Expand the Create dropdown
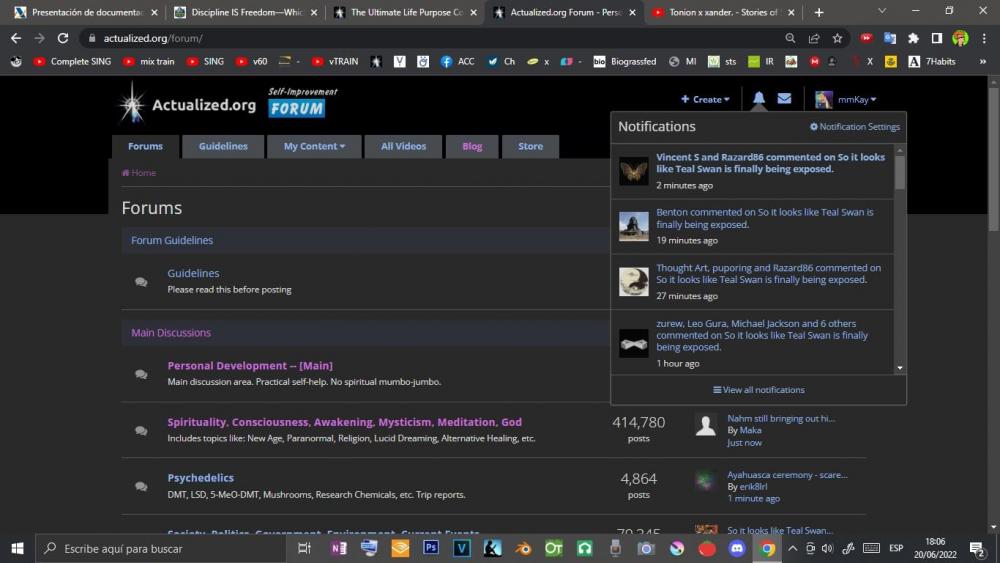This screenshot has width=1000, height=563. (705, 99)
